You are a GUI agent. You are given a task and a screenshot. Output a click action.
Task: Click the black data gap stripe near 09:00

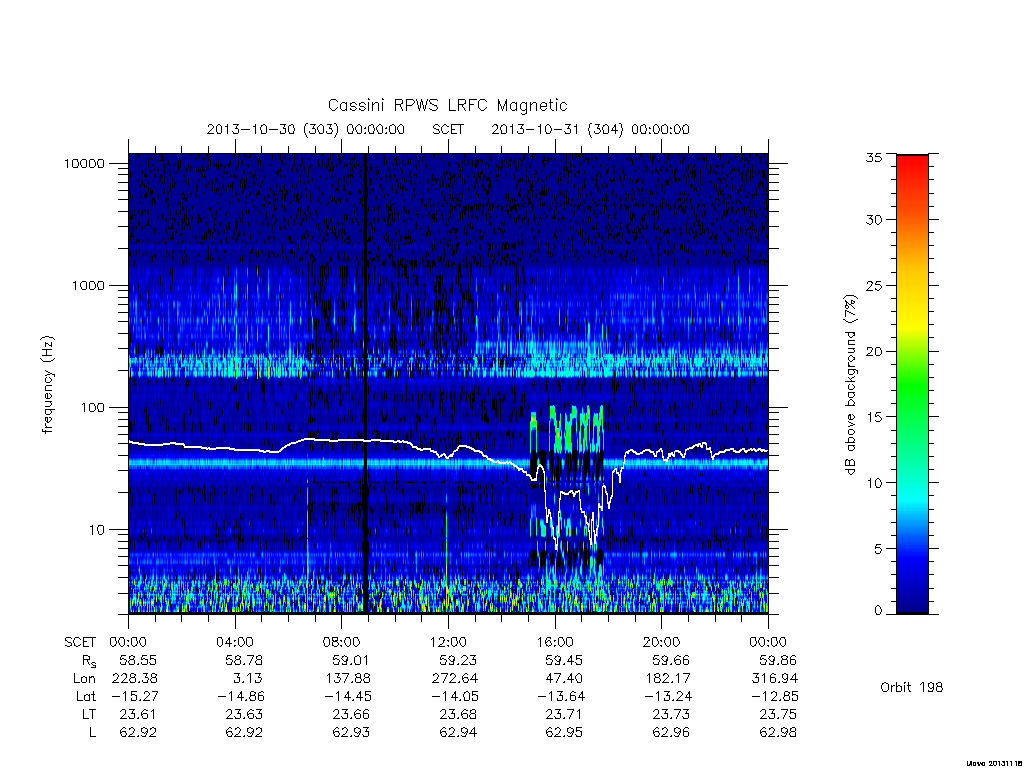pyautogui.click(x=365, y=384)
